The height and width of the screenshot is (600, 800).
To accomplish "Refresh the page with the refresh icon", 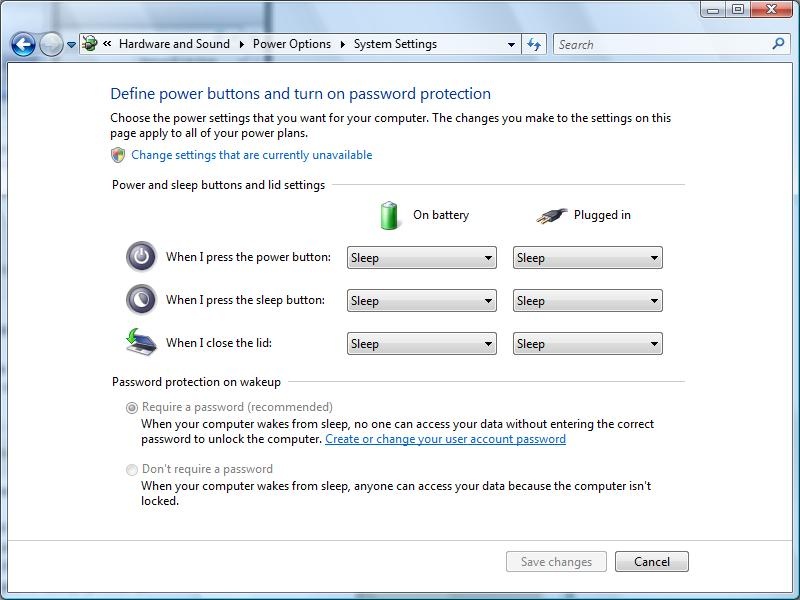I will [x=534, y=44].
